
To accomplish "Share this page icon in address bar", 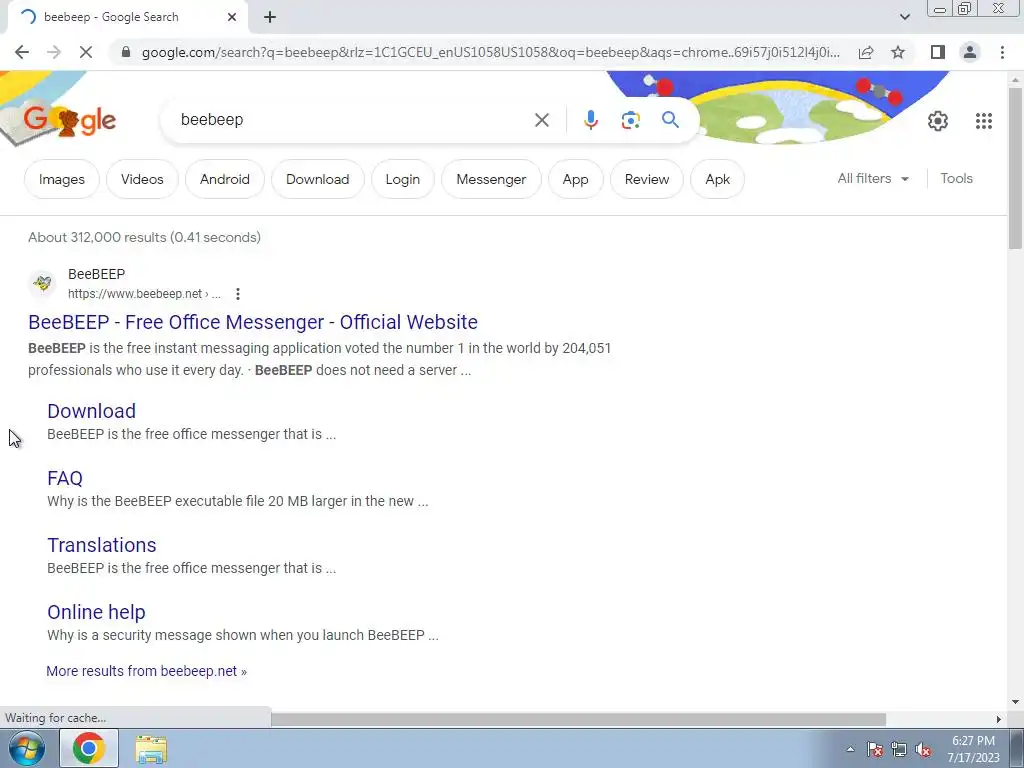I will click(x=866, y=52).
